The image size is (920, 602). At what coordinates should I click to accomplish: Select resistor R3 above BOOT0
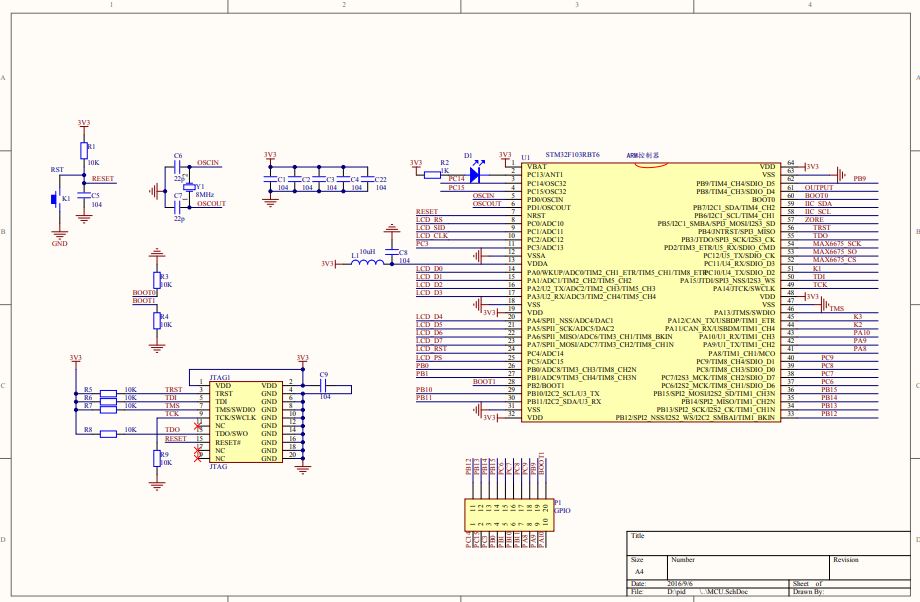157,280
